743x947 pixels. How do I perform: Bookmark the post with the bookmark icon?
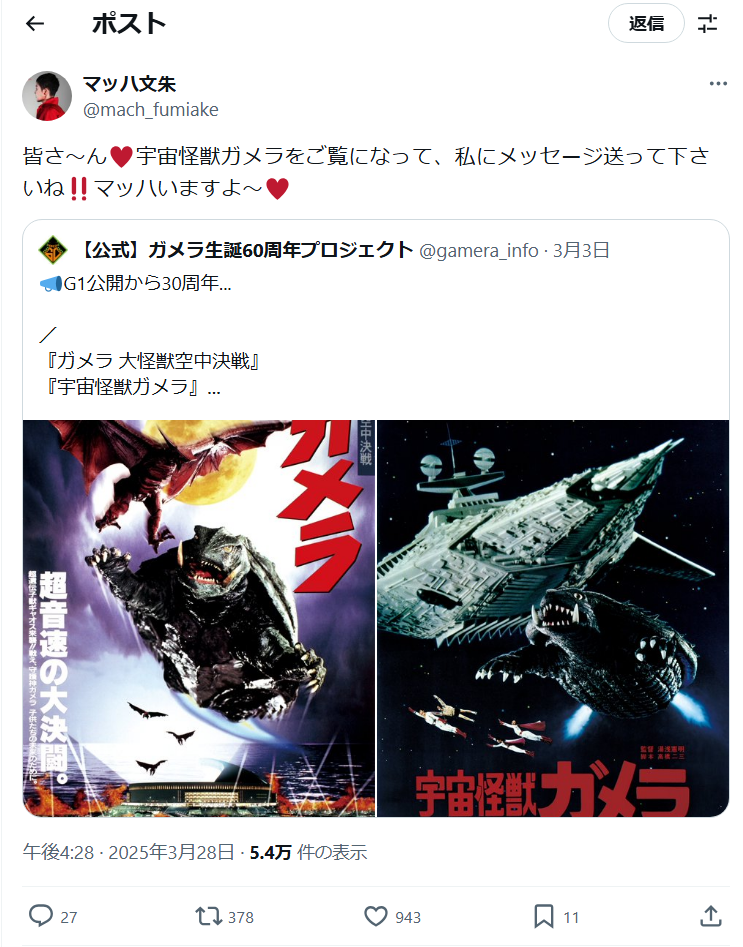tap(543, 916)
